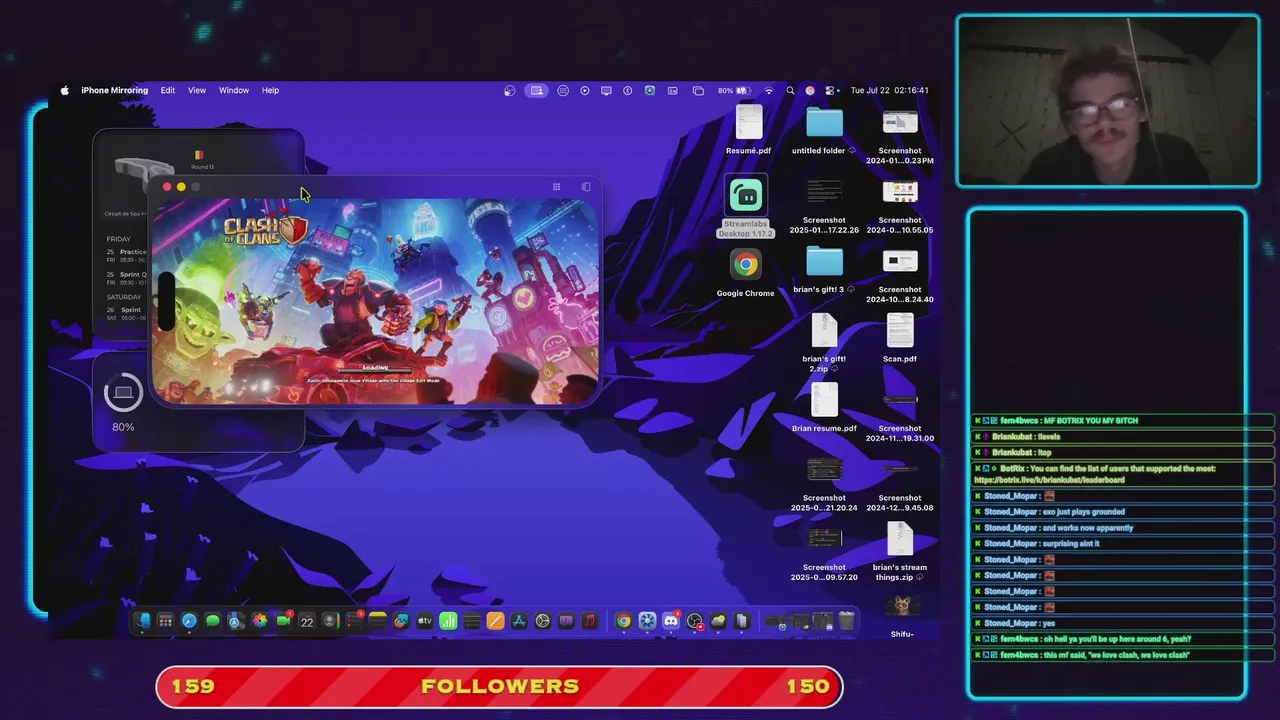Open the iPhone Mirroring App Switcher button
Screen dimensions: 1280x720
click(x=586, y=187)
